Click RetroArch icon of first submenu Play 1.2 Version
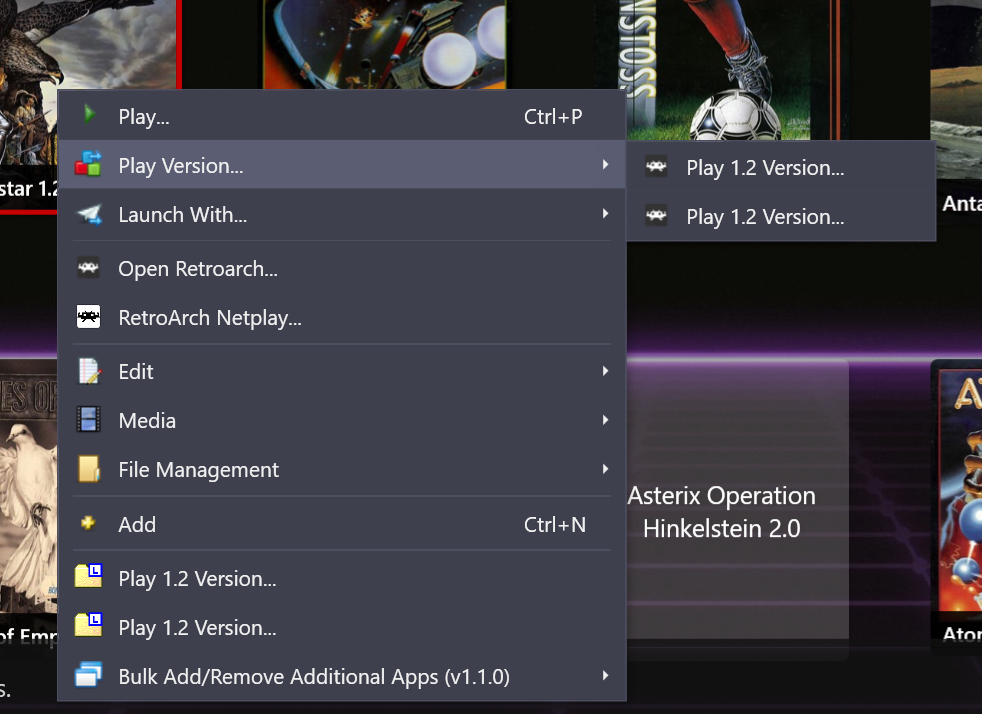982x714 pixels. pos(656,167)
